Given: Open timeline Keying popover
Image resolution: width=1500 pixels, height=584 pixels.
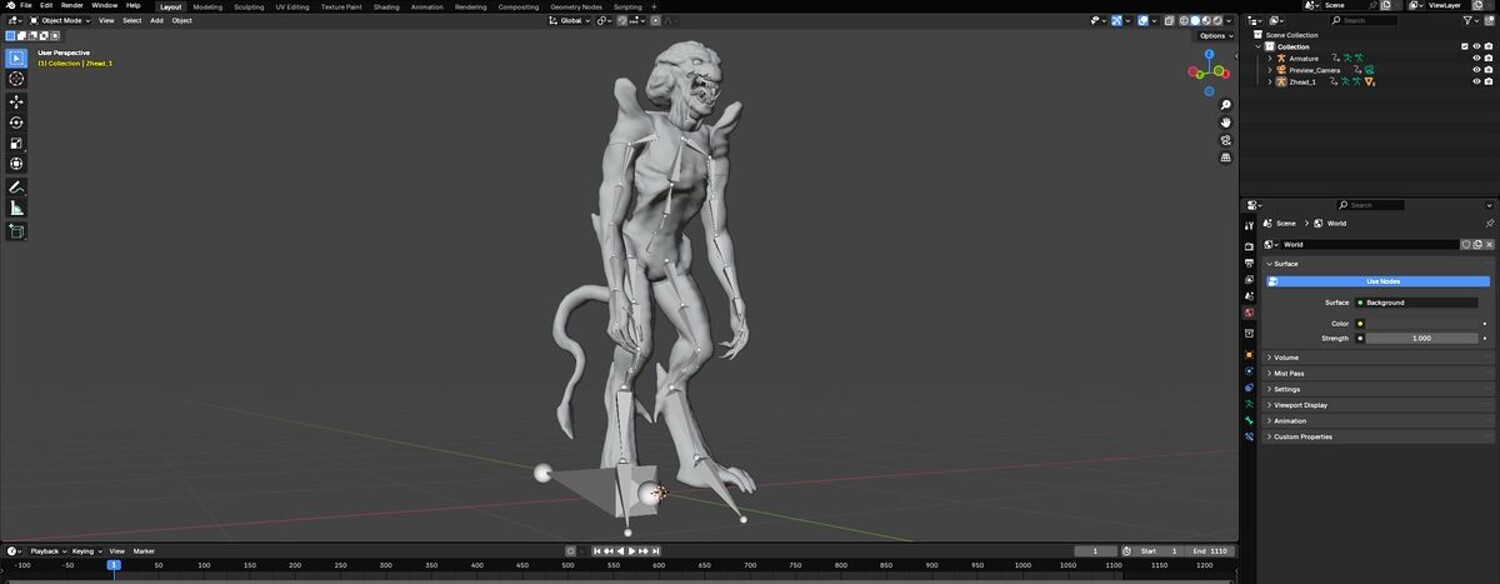Looking at the screenshot, I should [x=86, y=551].
